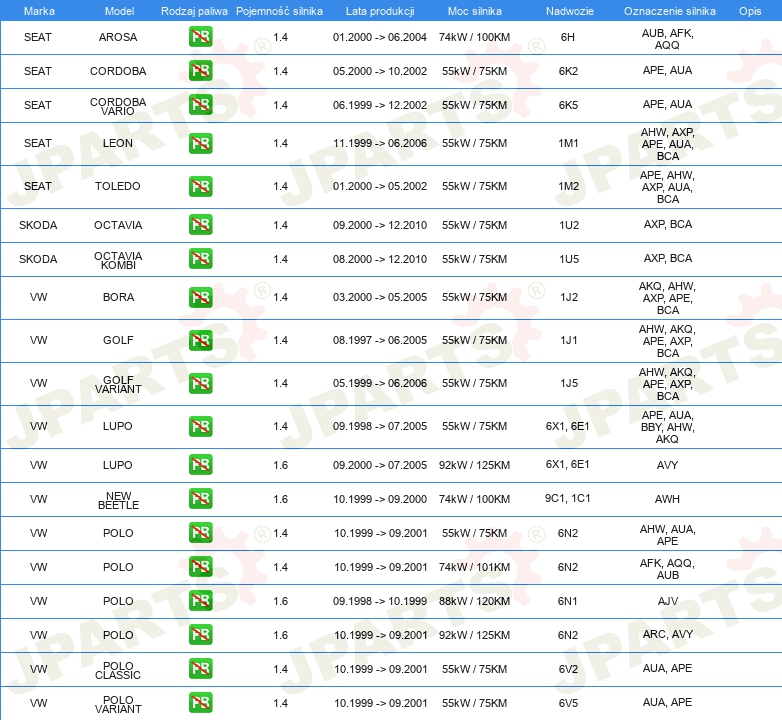Click the fuel icon in the SEAT AROSA row
The height and width of the screenshot is (720, 782).
200,37
